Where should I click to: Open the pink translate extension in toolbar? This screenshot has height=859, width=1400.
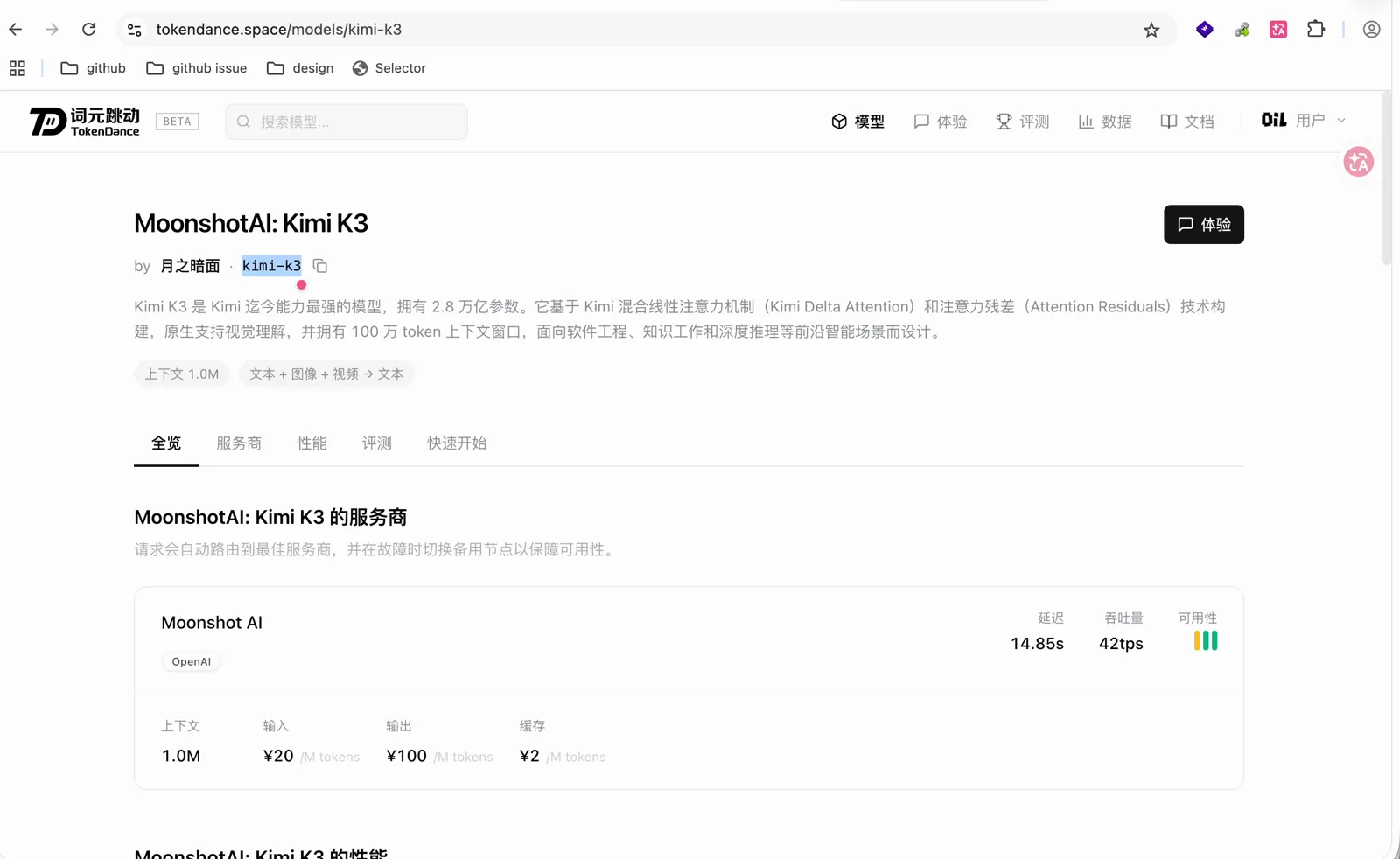coord(1278,30)
